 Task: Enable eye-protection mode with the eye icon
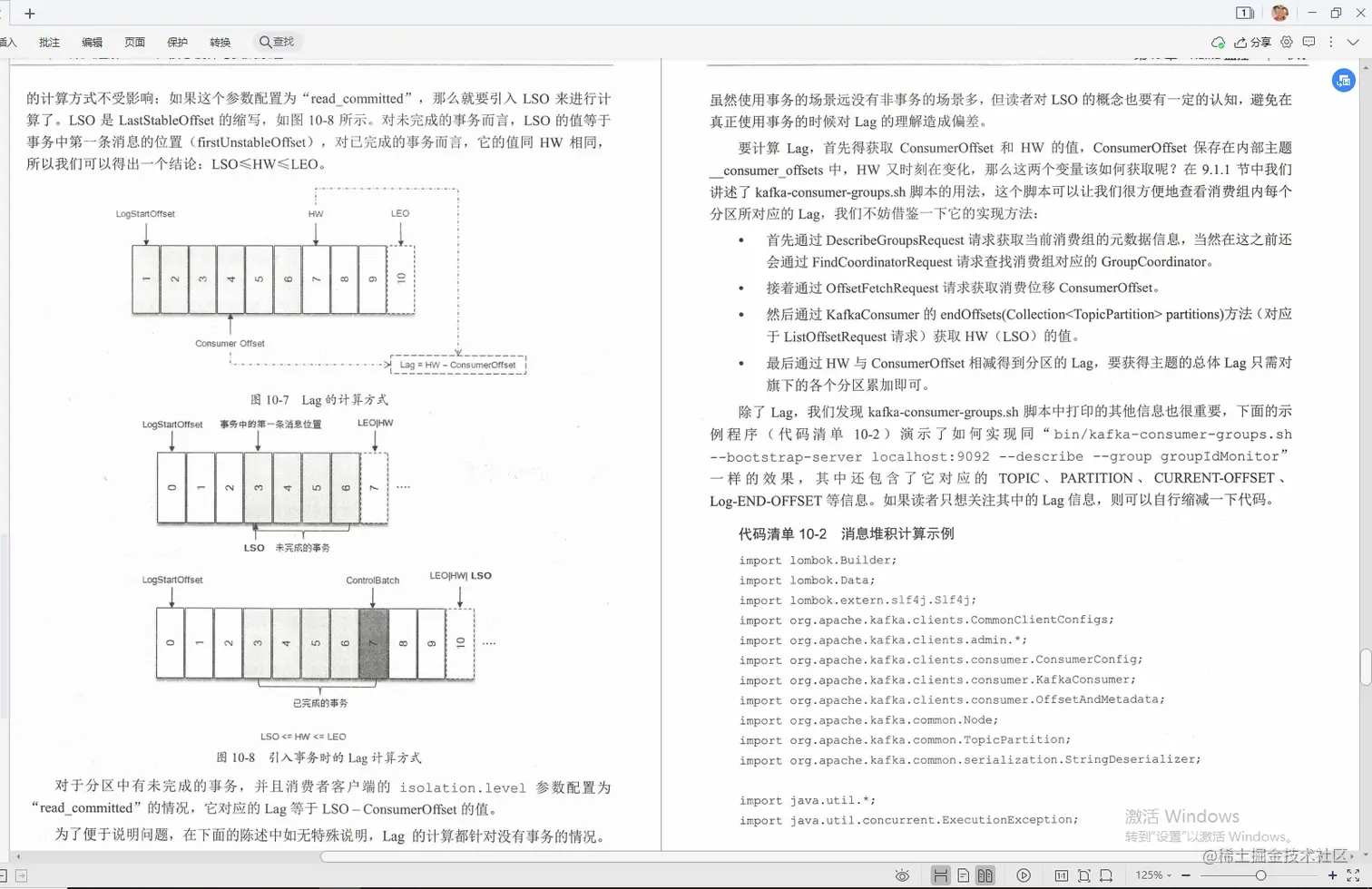pyautogui.click(x=902, y=874)
